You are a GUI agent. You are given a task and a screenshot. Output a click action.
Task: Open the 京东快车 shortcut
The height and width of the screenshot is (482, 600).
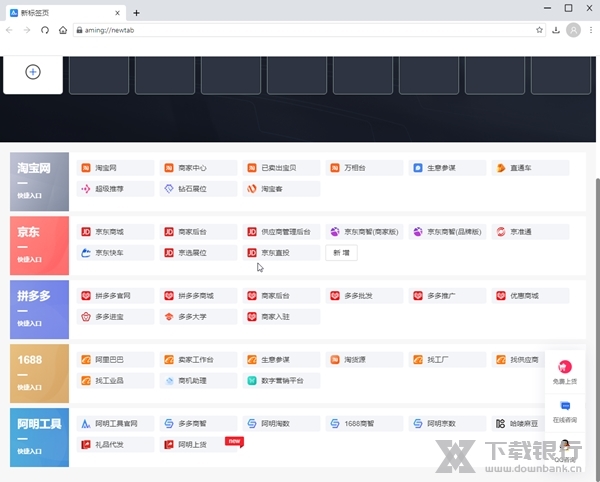click(115, 253)
